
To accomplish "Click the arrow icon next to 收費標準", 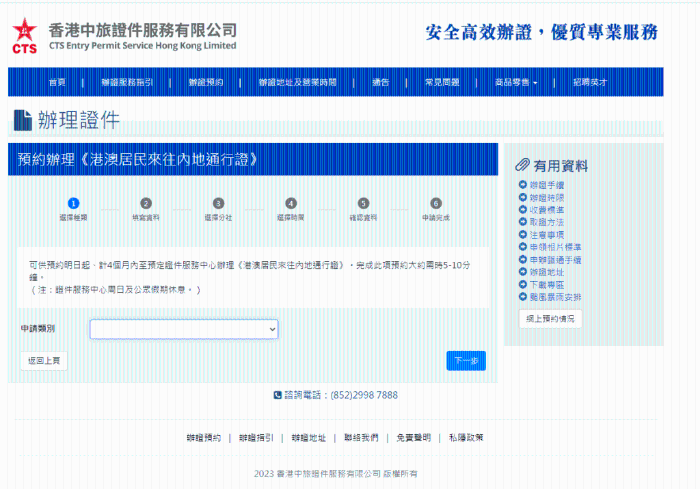I will (522, 210).
